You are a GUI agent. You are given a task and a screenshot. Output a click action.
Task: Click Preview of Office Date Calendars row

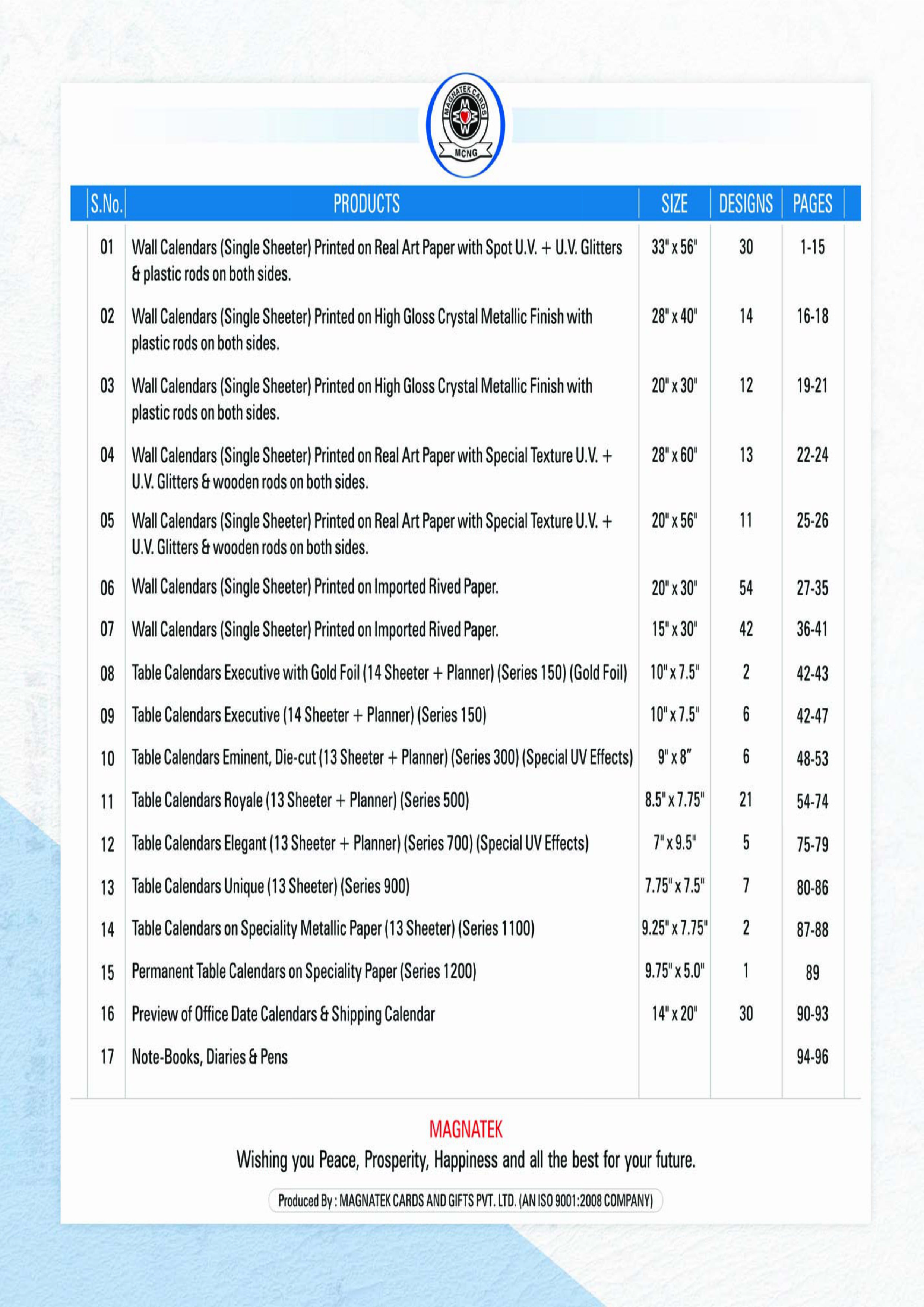click(x=283, y=1014)
